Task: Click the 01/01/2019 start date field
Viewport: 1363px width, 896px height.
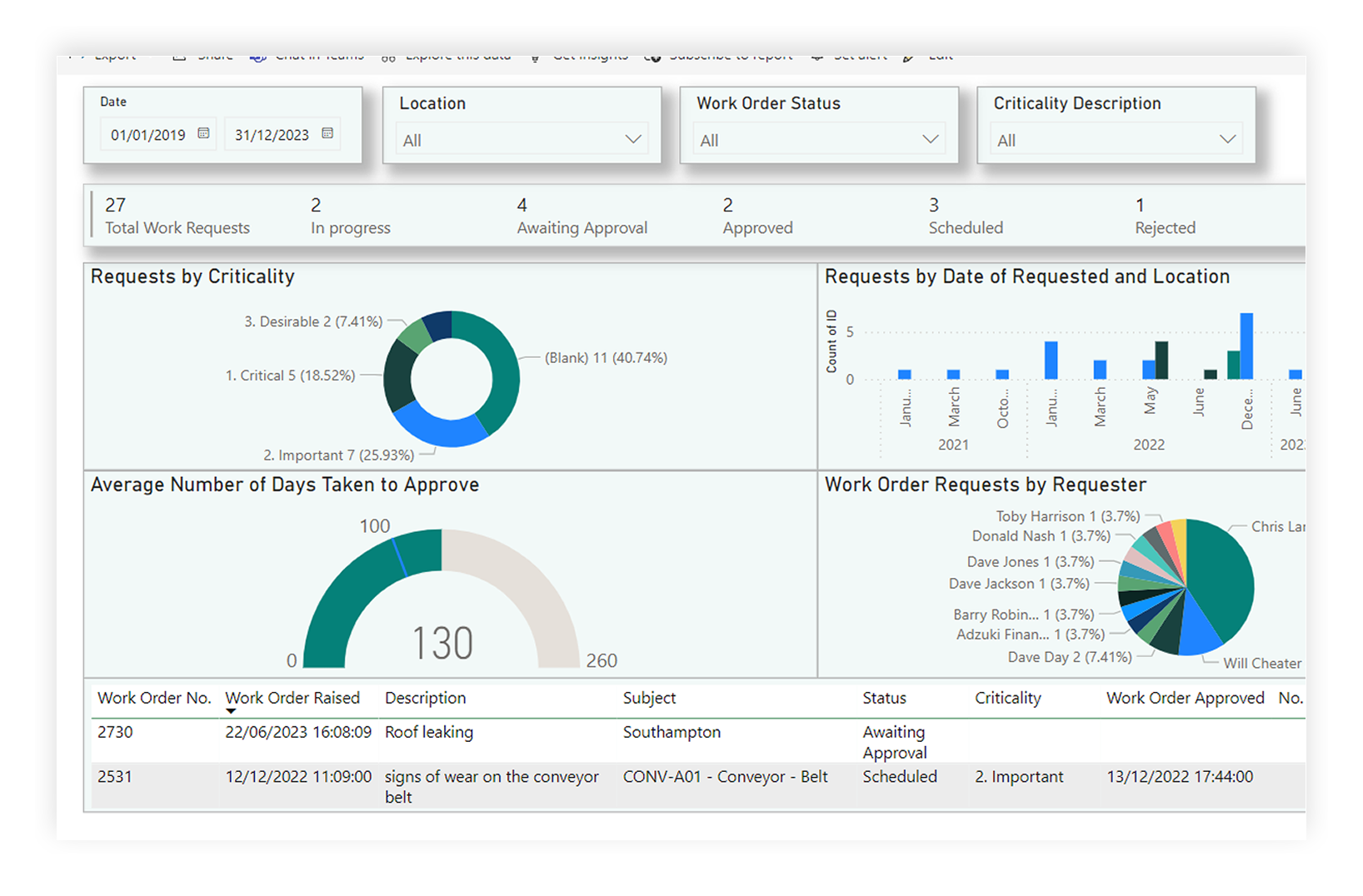Action: pos(148,135)
